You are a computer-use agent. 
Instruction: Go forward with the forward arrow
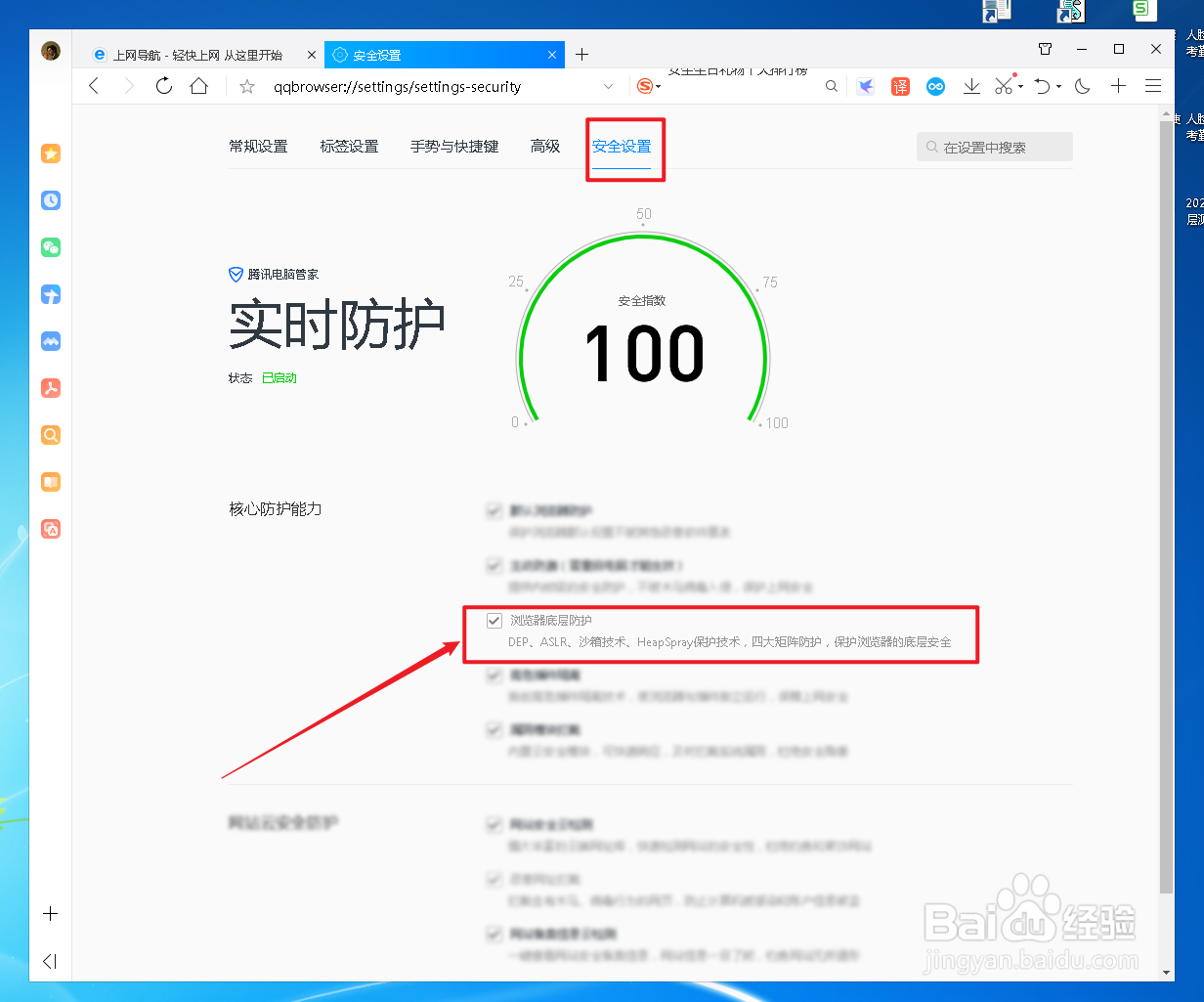click(129, 86)
